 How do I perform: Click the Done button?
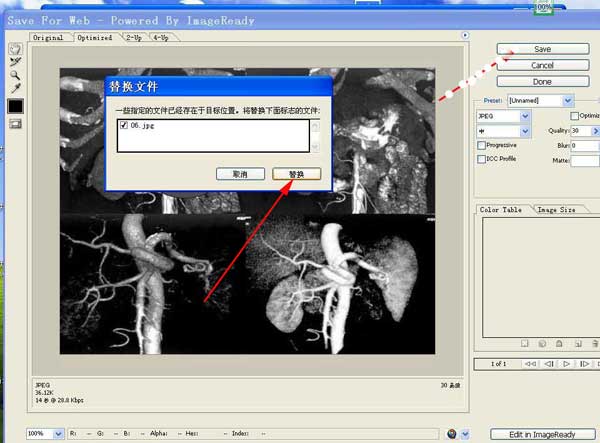tap(543, 81)
